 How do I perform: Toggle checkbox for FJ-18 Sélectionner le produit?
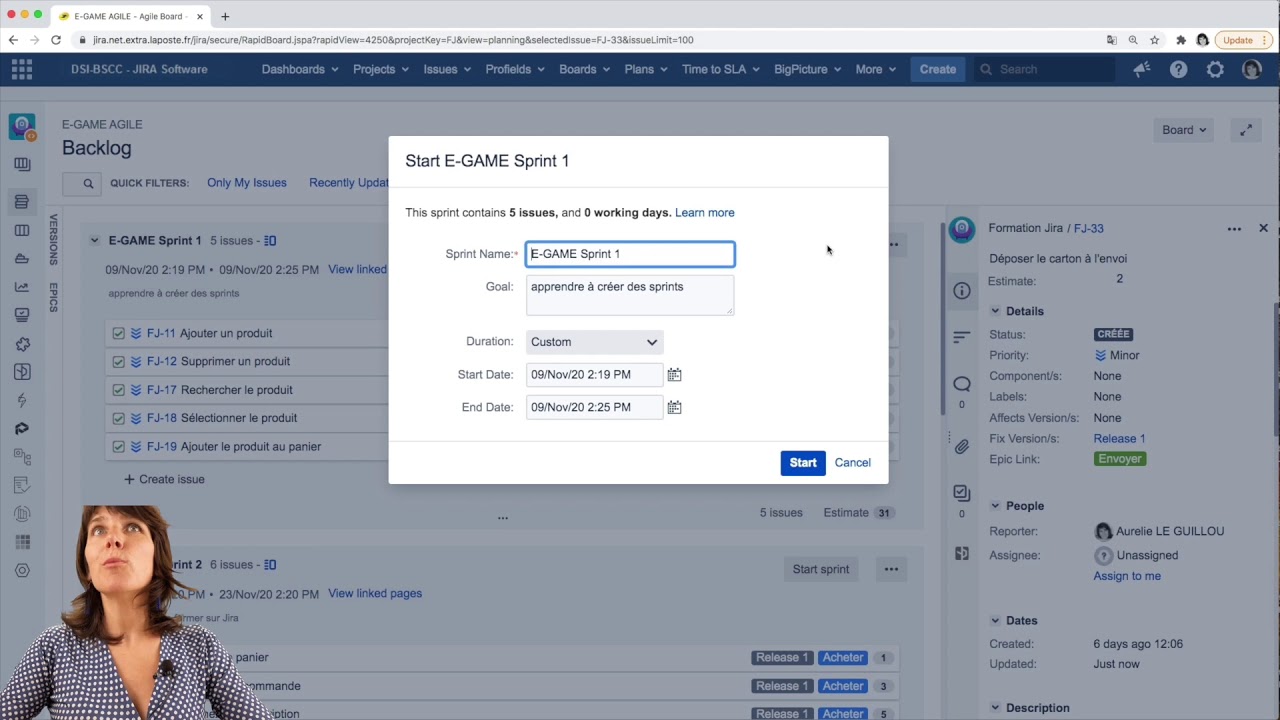[119, 418]
